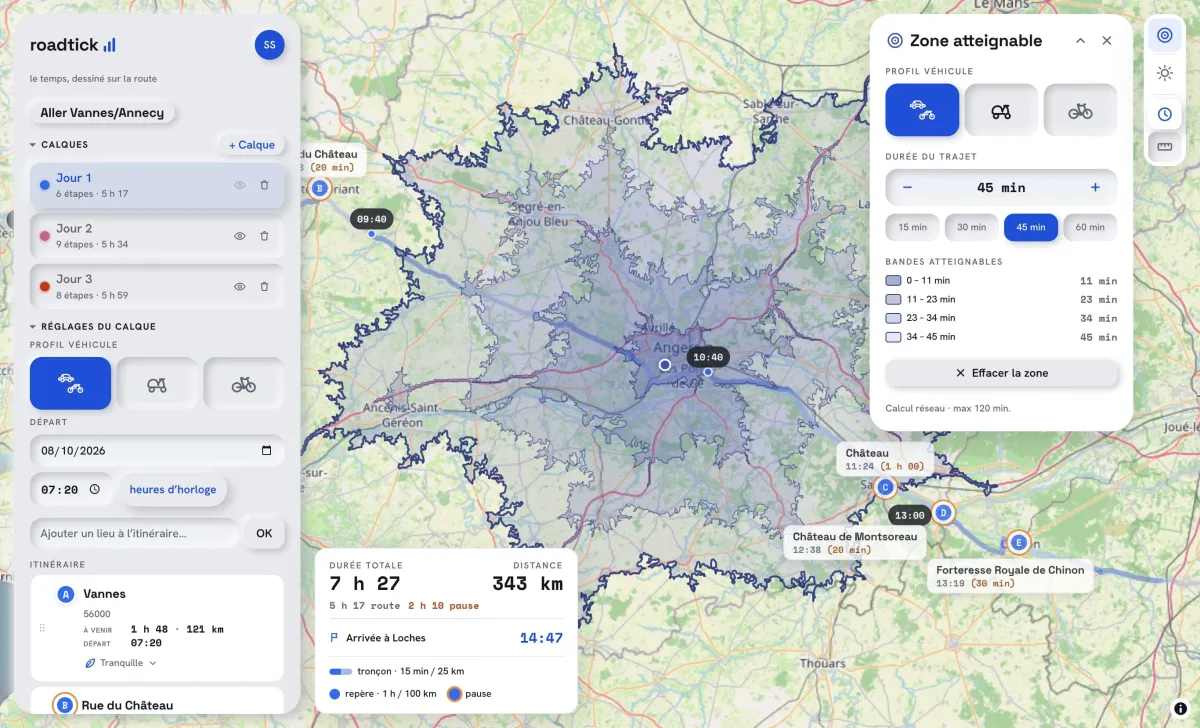Select the Jour 2 layer
Screen dimensions: 1200x728
coord(157,236)
